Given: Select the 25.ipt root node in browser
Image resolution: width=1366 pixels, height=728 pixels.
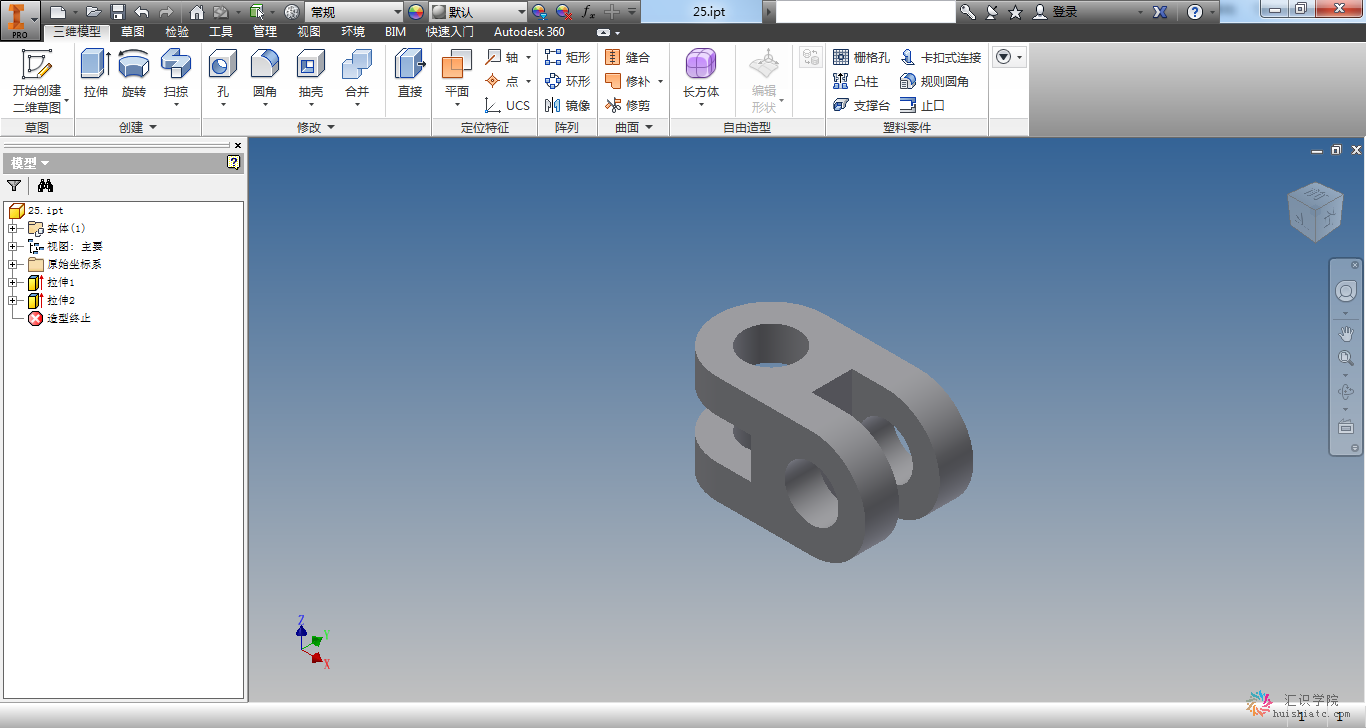Looking at the screenshot, I should (37, 210).
